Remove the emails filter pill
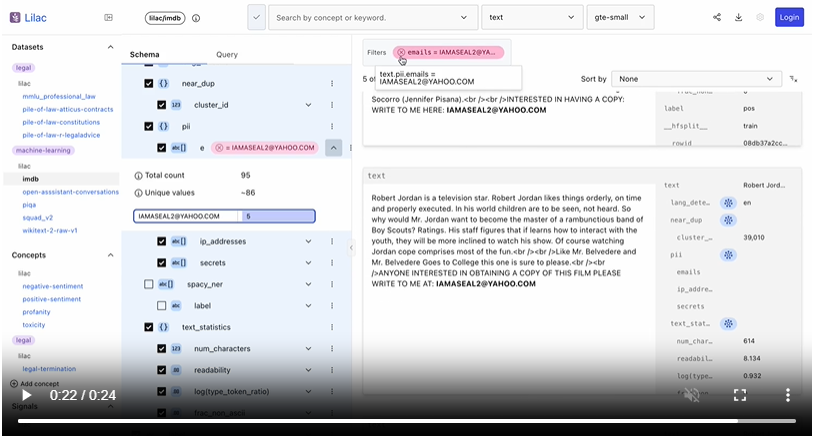The width and height of the screenshot is (813, 436). [401, 52]
